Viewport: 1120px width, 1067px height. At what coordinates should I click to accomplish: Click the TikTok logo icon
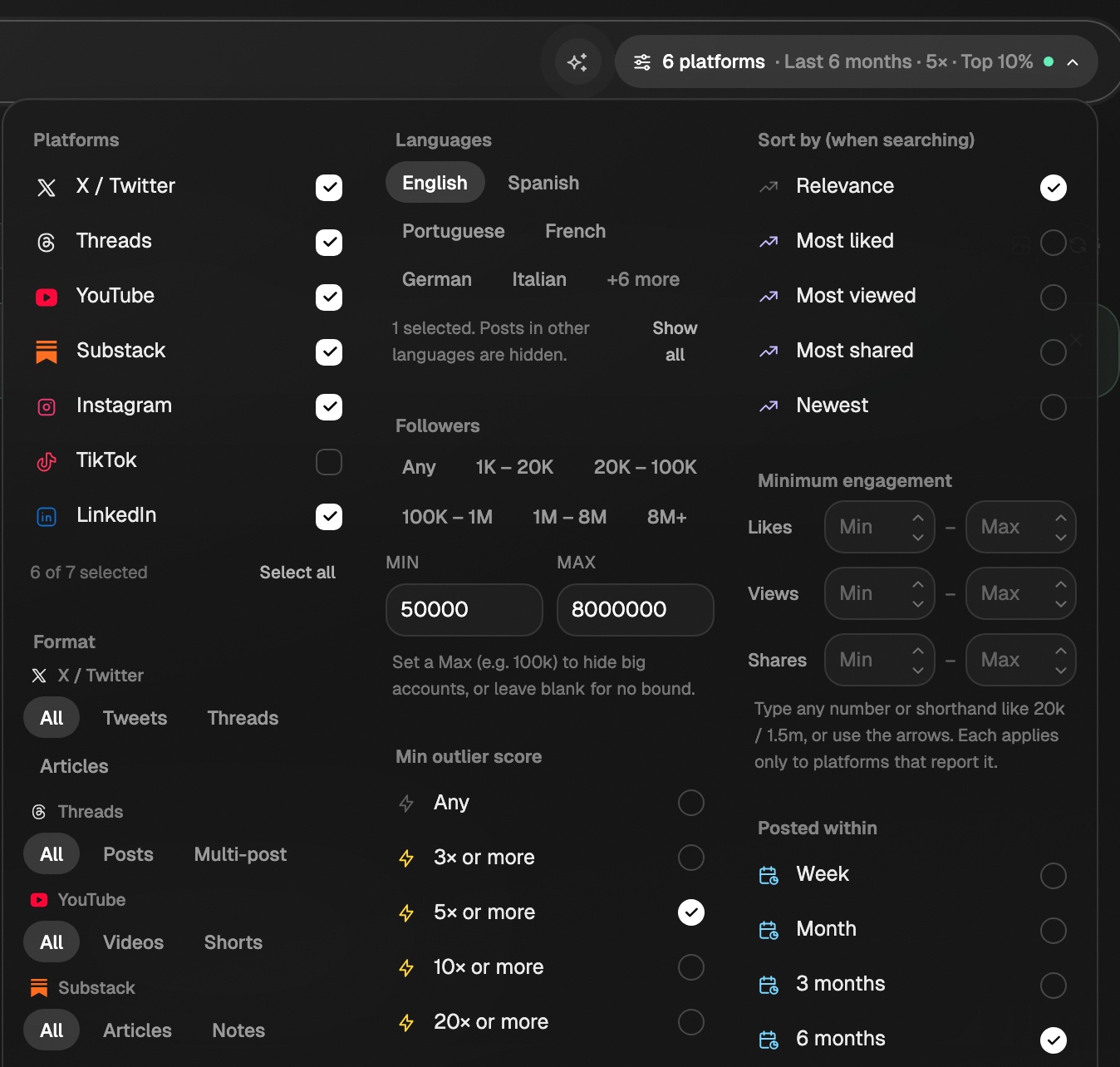pyautogui.click(x=47, y=462)
